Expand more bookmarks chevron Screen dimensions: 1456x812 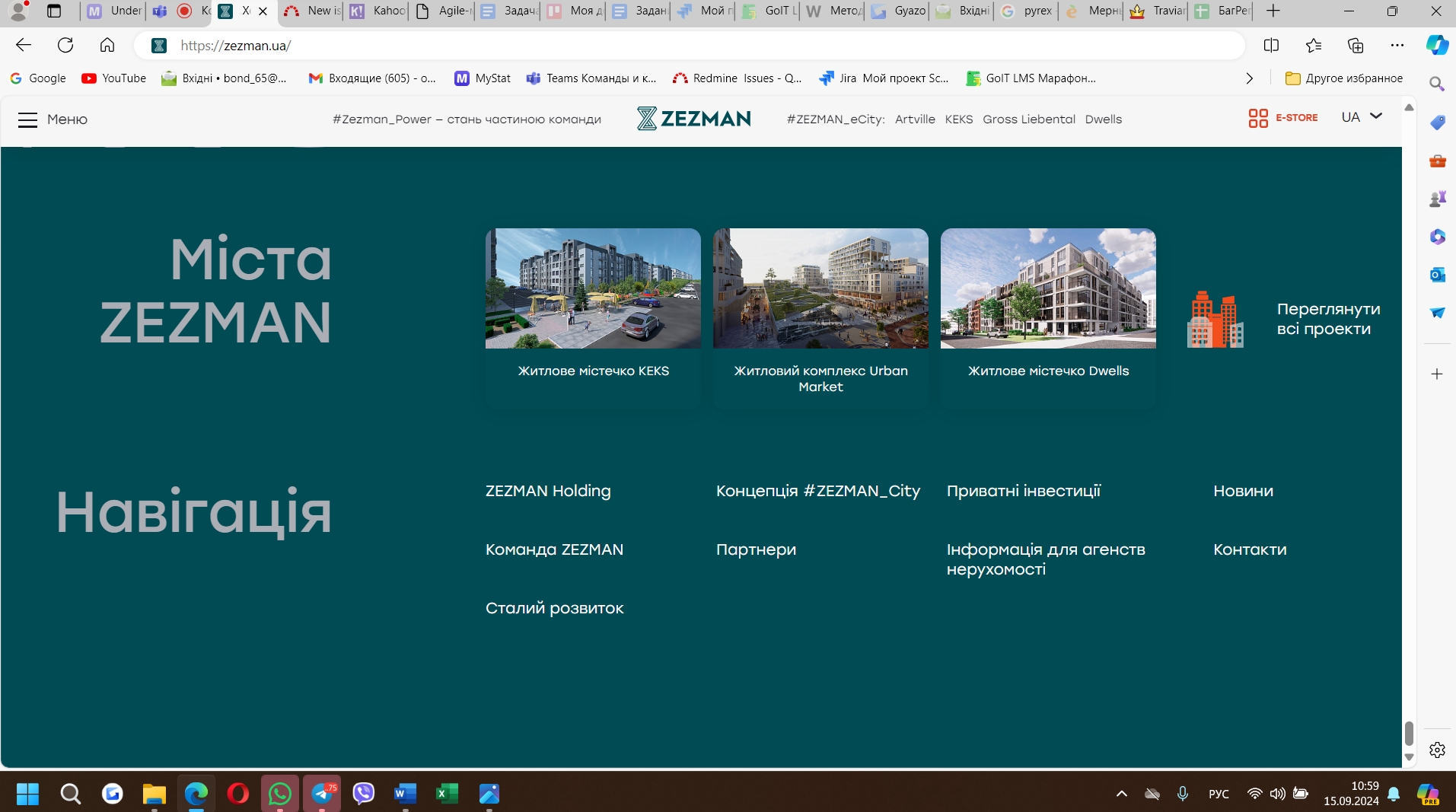1249,78
